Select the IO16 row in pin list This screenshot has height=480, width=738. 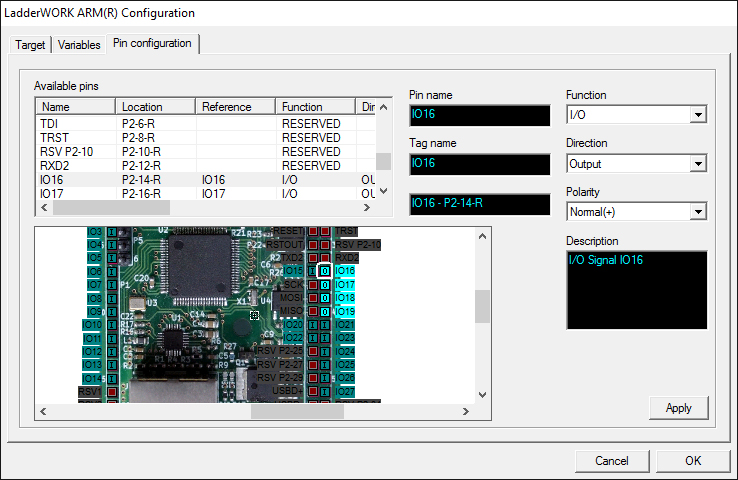point(206,180)
